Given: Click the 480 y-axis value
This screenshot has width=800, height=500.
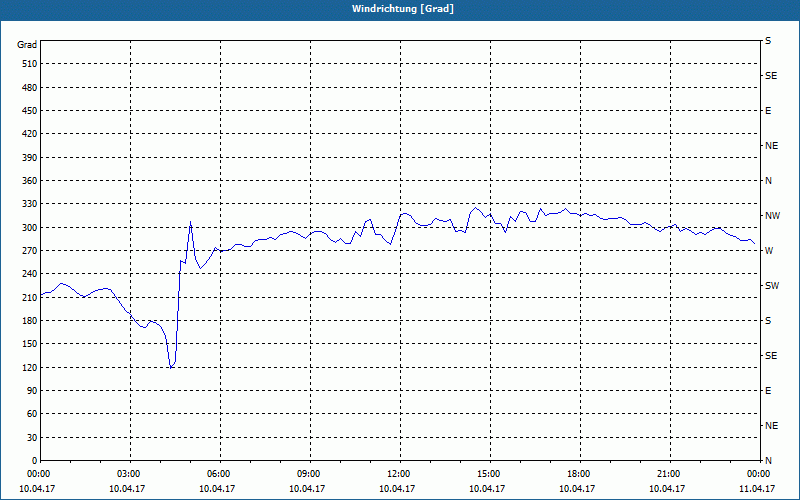Looking at the screenshot, I should click(x=30, y=88).
